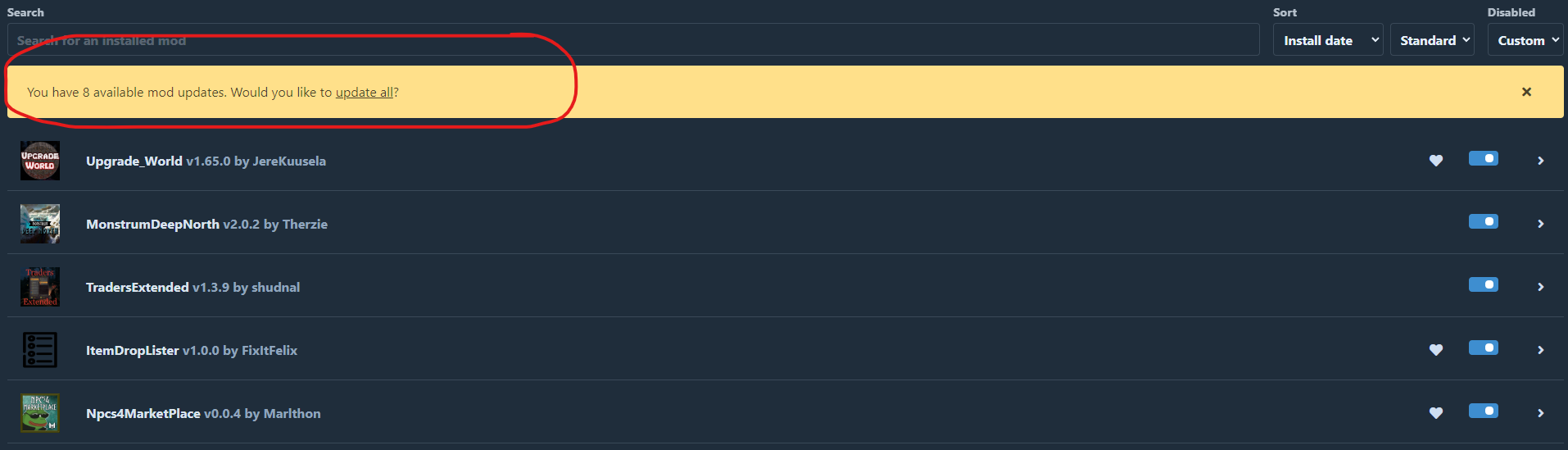Expand the TradersExtended row chevron

(1541, 287)
